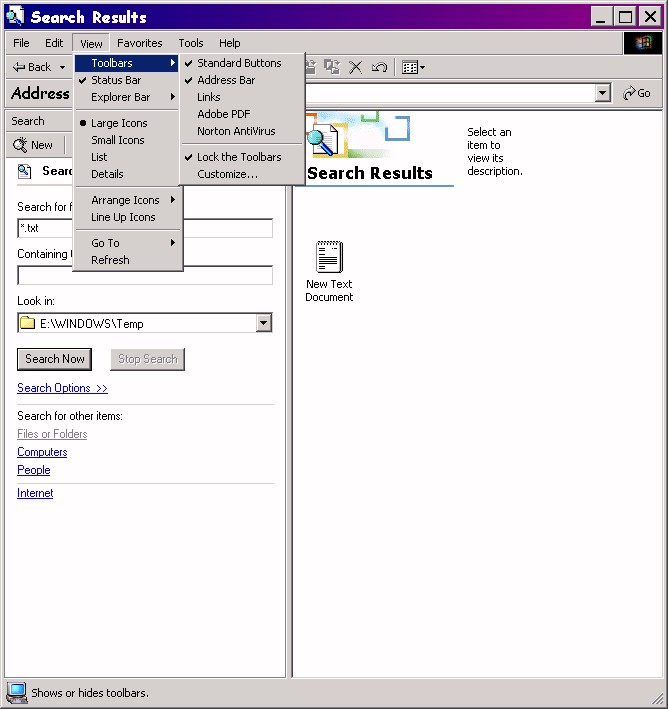Viewport: 668px width, 709px height.
Task: Click the Search Now button
Action: 55,359
